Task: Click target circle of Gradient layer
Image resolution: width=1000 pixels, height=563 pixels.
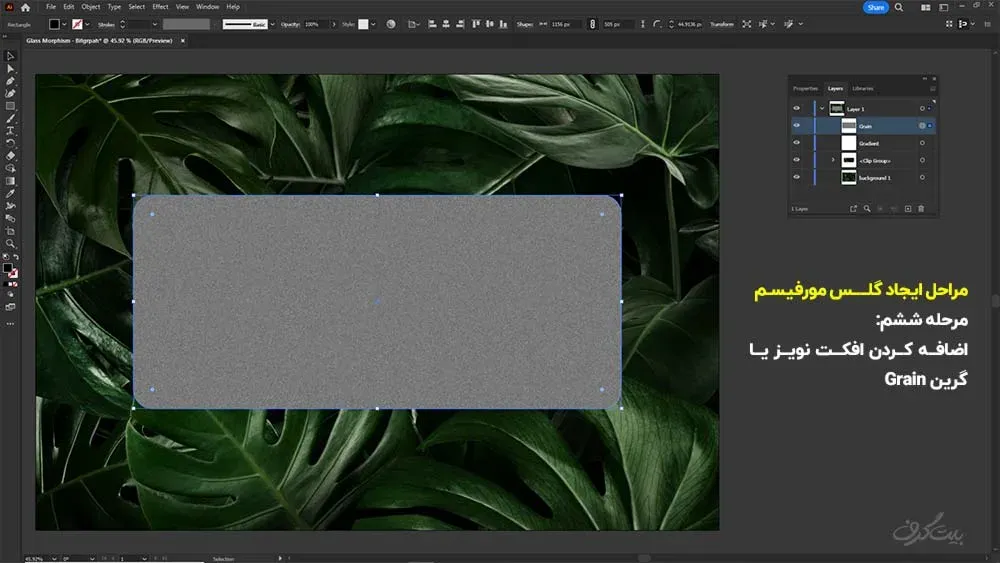Action: click(922, 143)
